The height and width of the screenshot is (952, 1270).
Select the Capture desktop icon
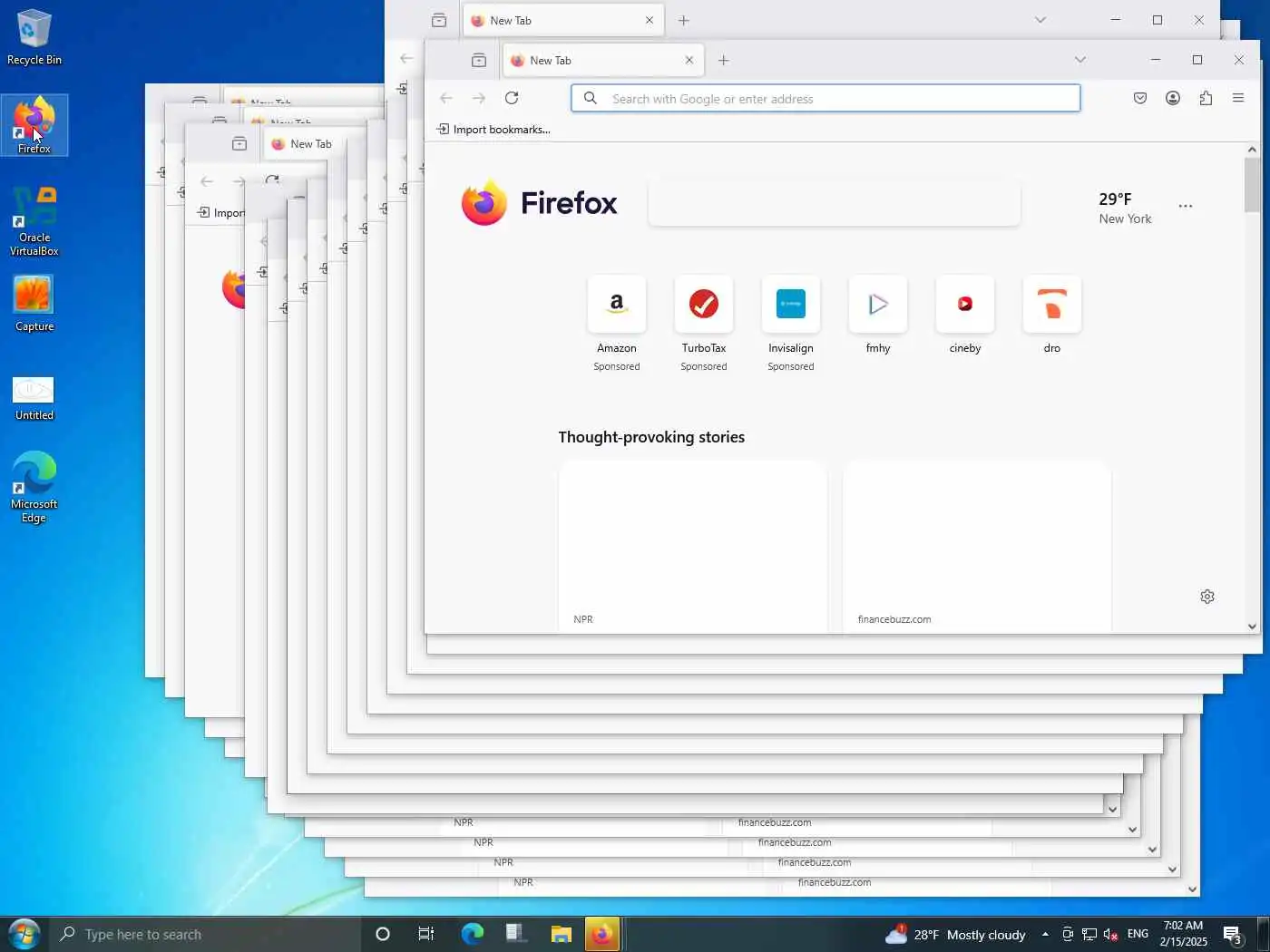[x=34, y=304]
